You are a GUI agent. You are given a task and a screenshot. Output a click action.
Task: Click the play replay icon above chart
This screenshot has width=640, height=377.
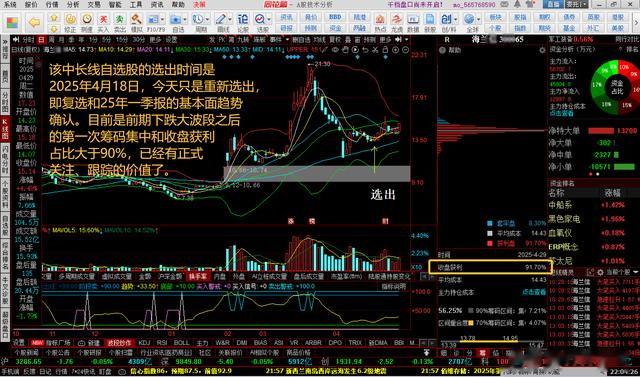pos(355,49)
